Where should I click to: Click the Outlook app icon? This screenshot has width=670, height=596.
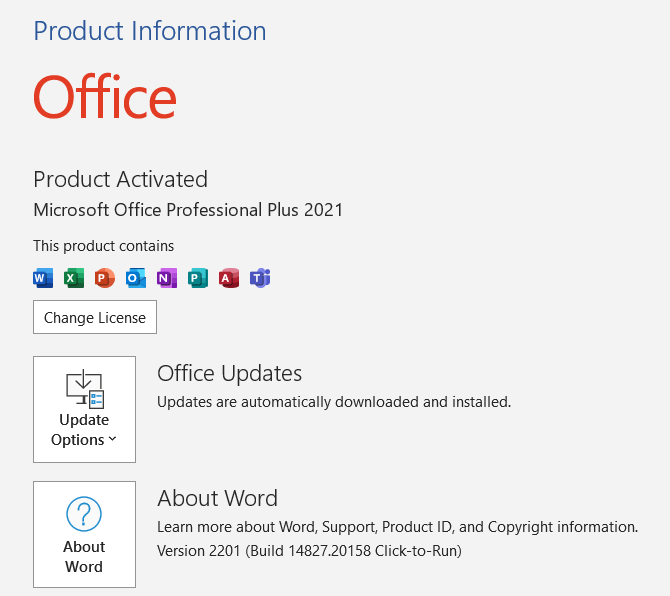136,278
